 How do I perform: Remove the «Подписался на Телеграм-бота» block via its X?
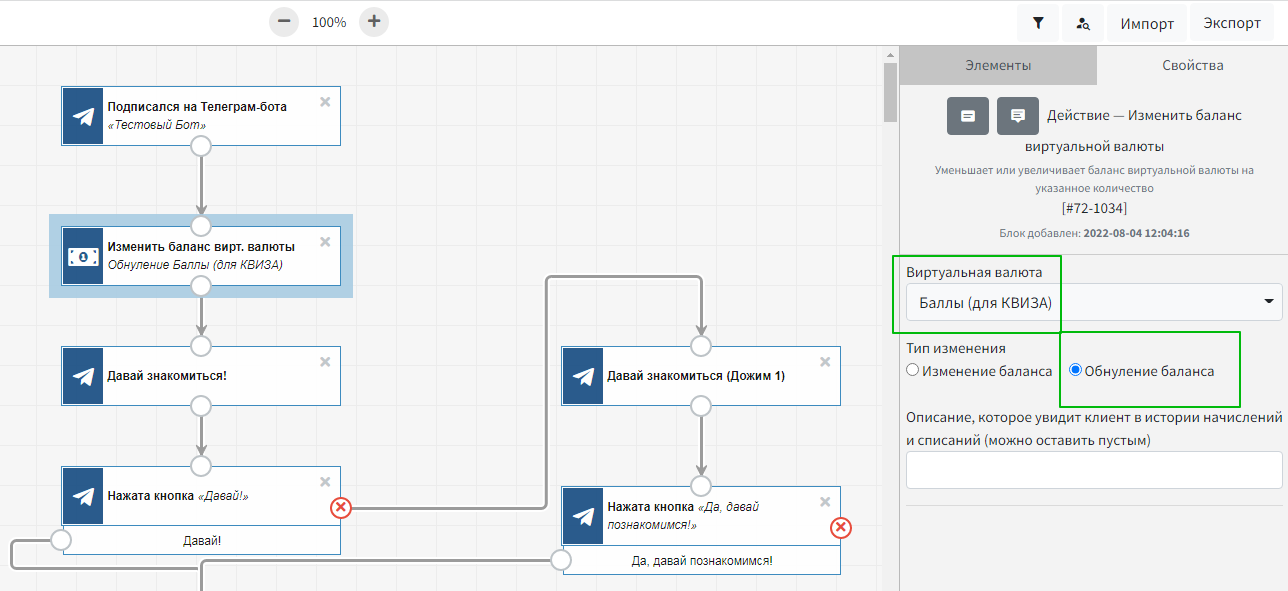click(x=325, y=102)
